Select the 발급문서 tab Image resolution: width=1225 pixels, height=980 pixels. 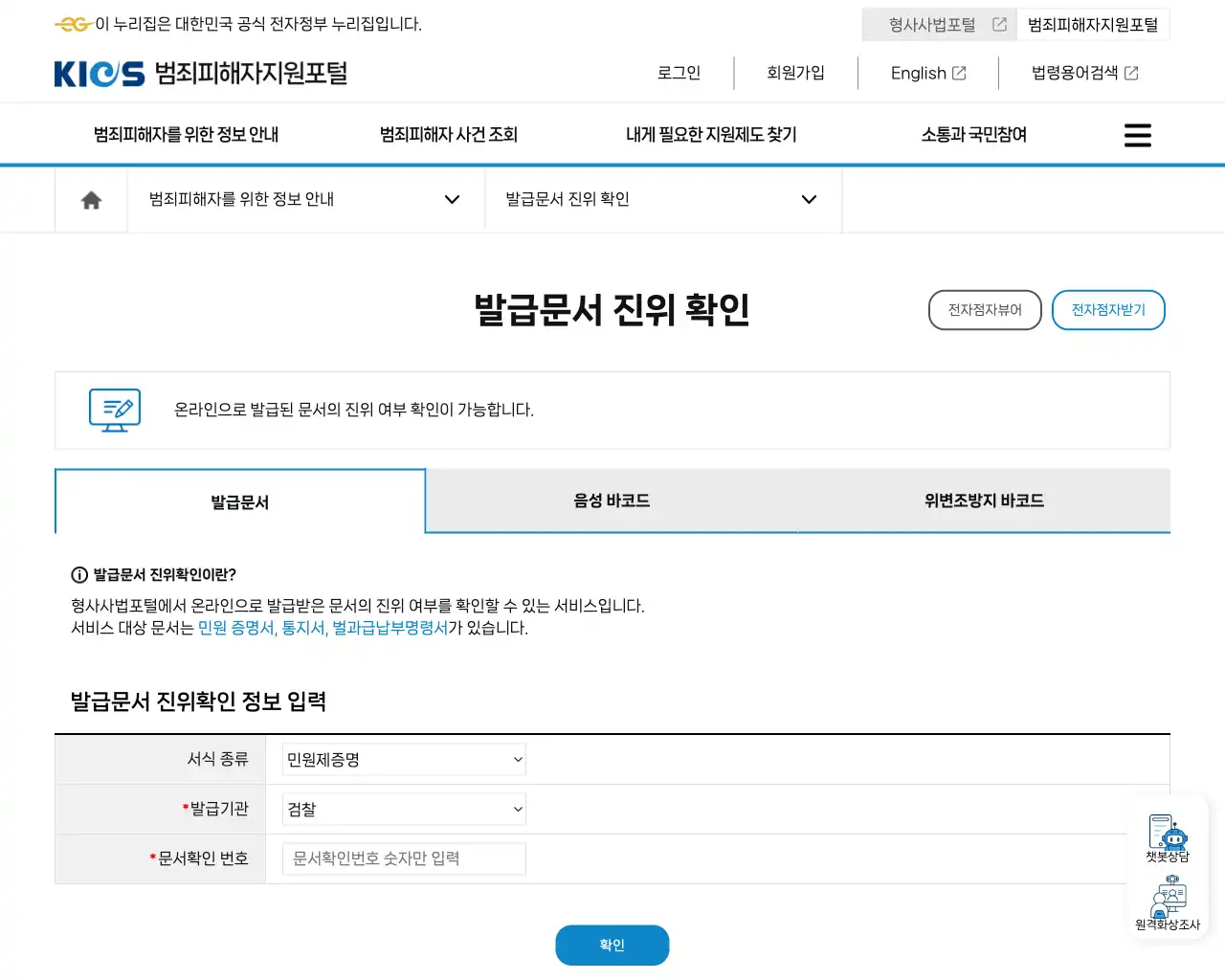[x=240, y=501]
